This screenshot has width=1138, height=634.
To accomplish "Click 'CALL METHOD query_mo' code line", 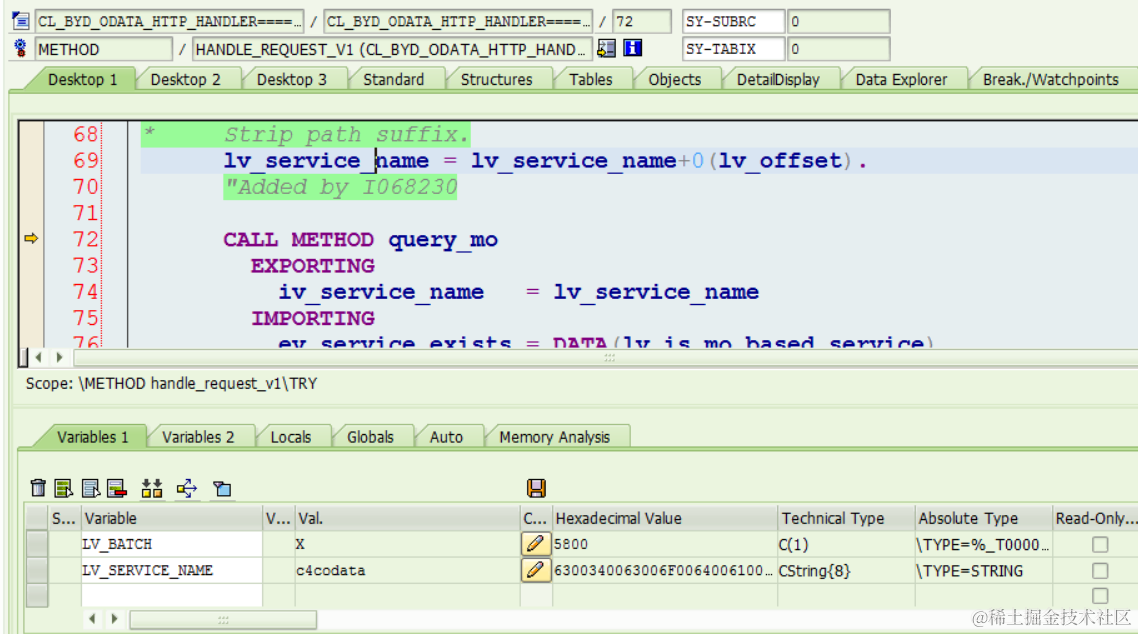I will click(360, 239).
